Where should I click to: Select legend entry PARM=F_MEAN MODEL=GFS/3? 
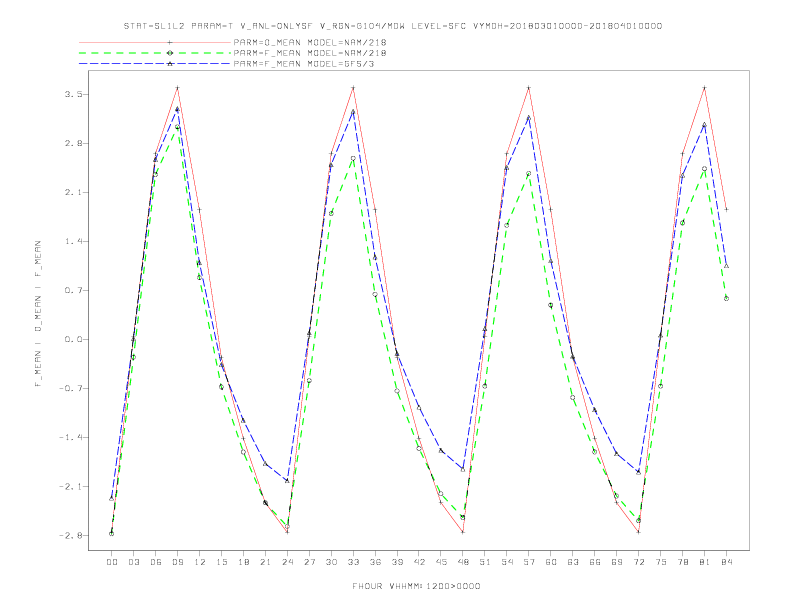point(304,64)
